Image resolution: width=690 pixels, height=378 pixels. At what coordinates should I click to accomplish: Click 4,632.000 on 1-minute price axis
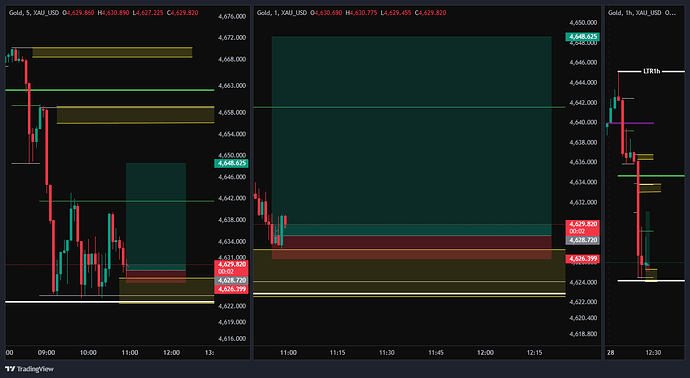(583, 202)
